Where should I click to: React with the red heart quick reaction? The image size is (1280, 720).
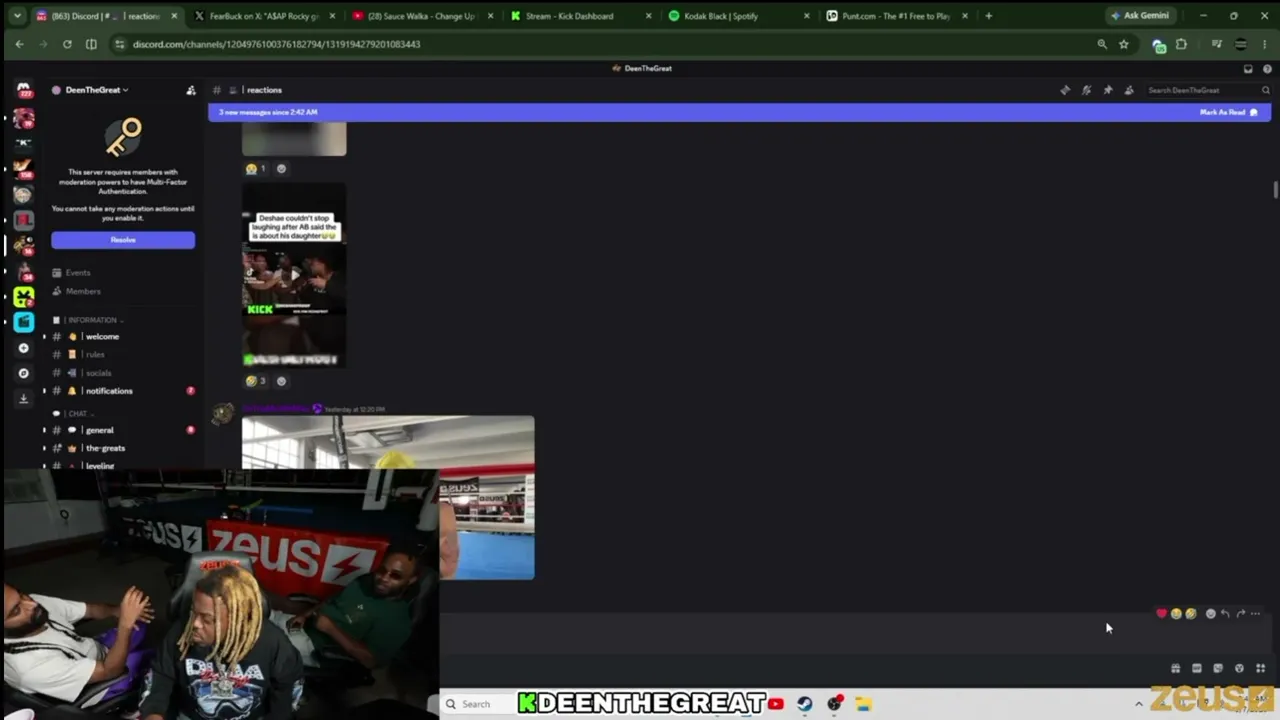click(1161, 614)
